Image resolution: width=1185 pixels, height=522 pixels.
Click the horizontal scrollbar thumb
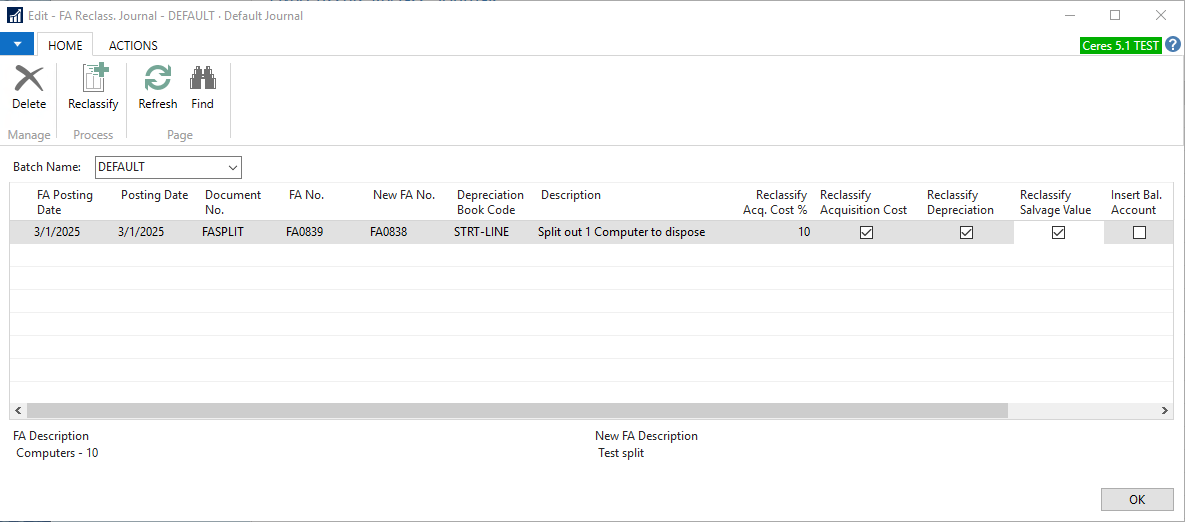pos(517,411)
